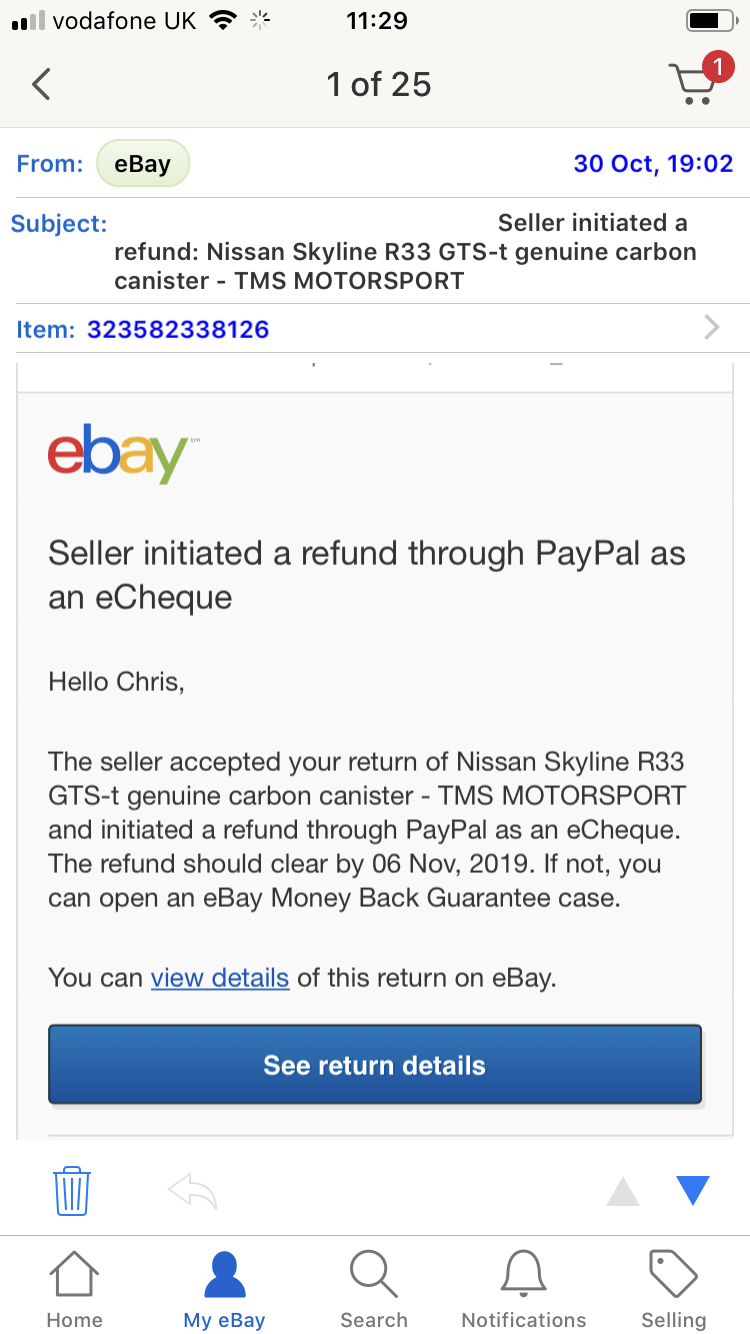The image size is (750, 1334).
Task: Expand item details chevron
Action: click(x=712, y=328)
